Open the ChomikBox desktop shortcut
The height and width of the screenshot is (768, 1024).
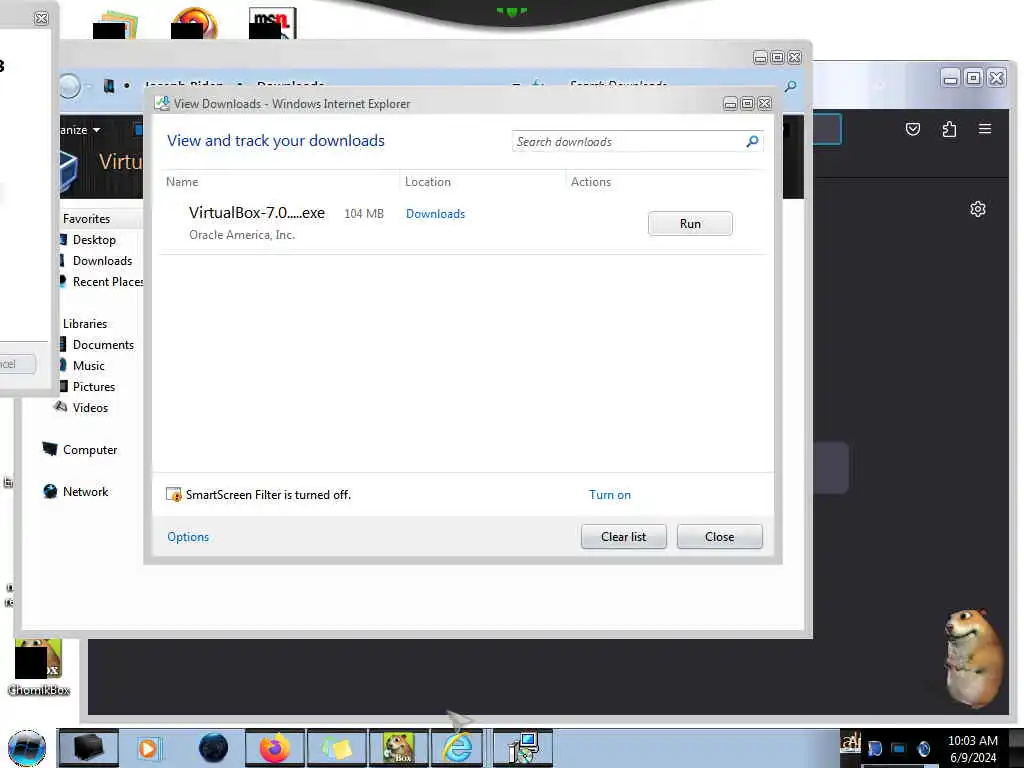(39, 667)
